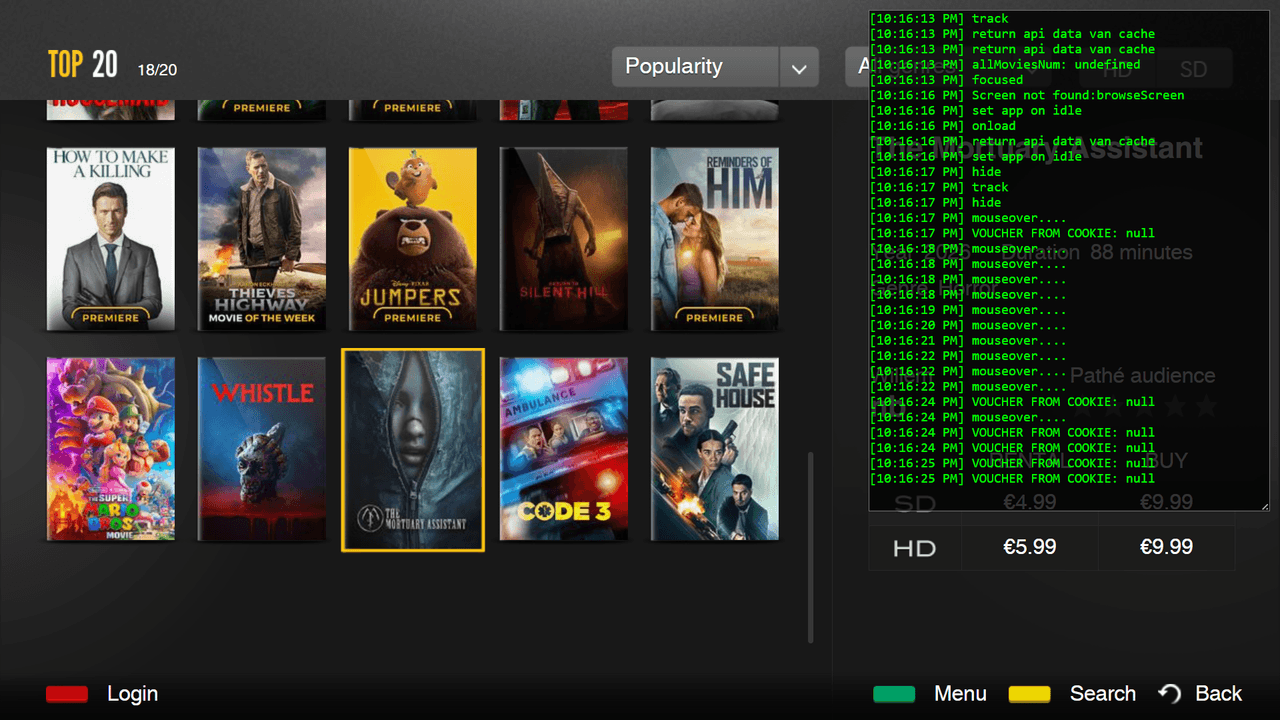Open The Super Mario Bros Movie poster

pyautogui.click(x=111, y=449)
